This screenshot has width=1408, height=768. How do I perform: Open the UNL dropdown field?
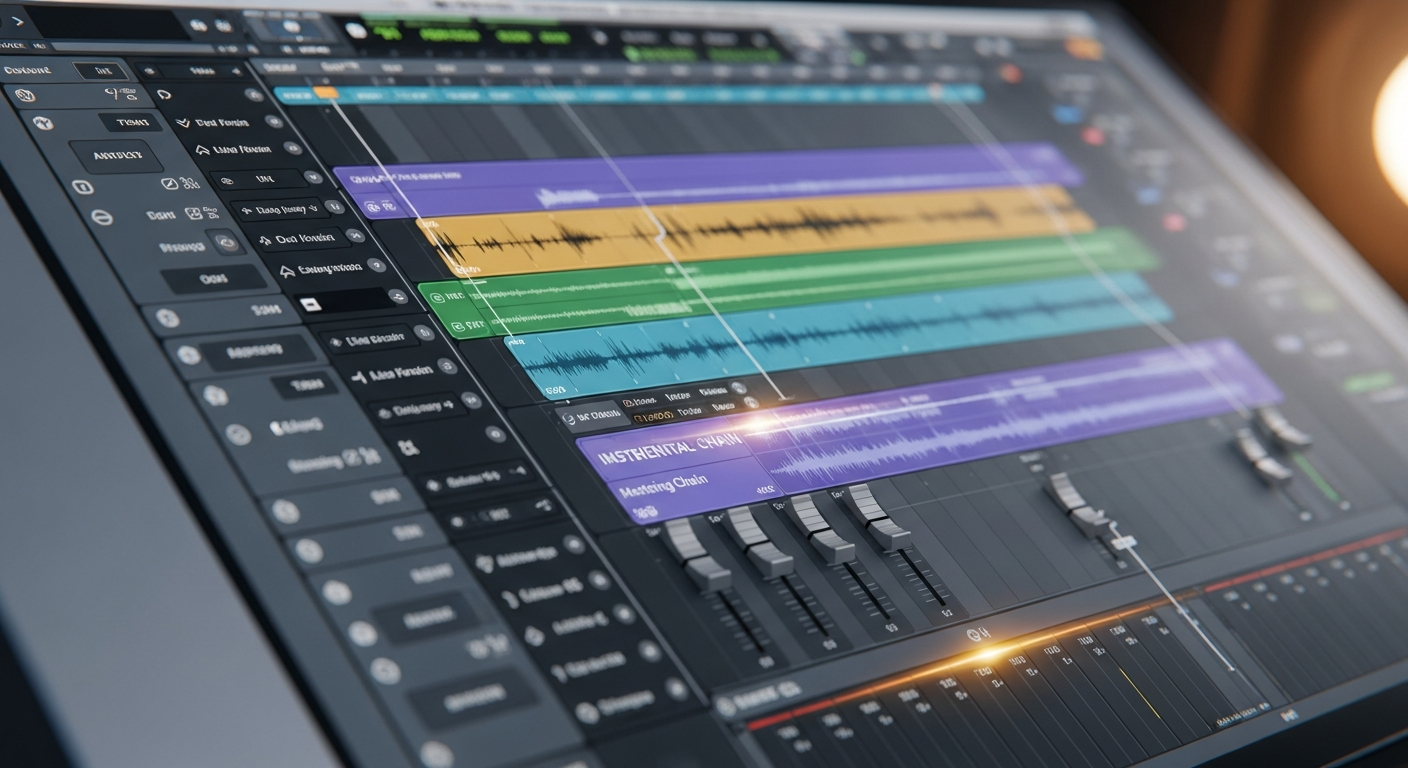(260, 180)
